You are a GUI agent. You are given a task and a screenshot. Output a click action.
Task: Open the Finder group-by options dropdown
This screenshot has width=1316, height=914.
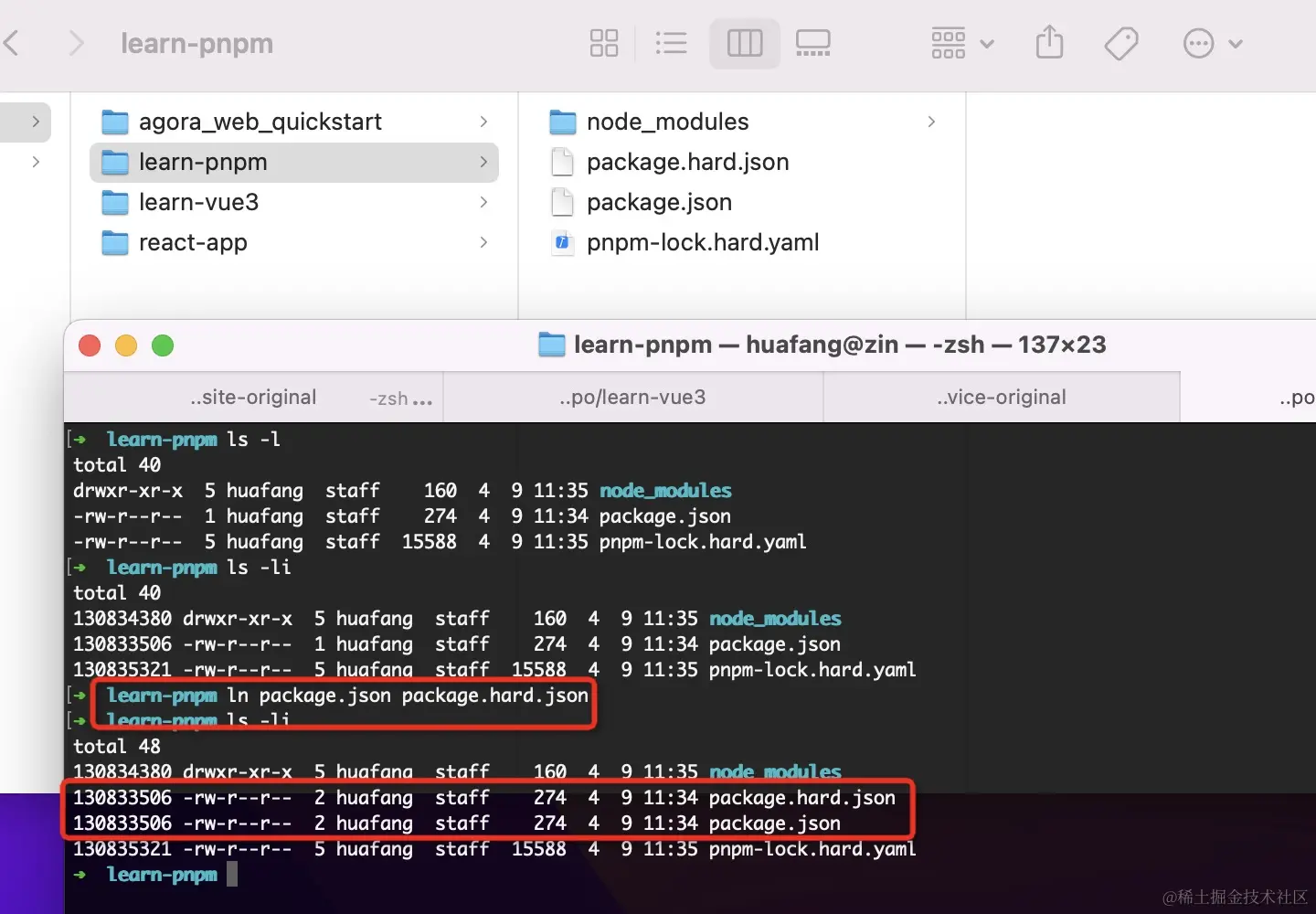962,43
